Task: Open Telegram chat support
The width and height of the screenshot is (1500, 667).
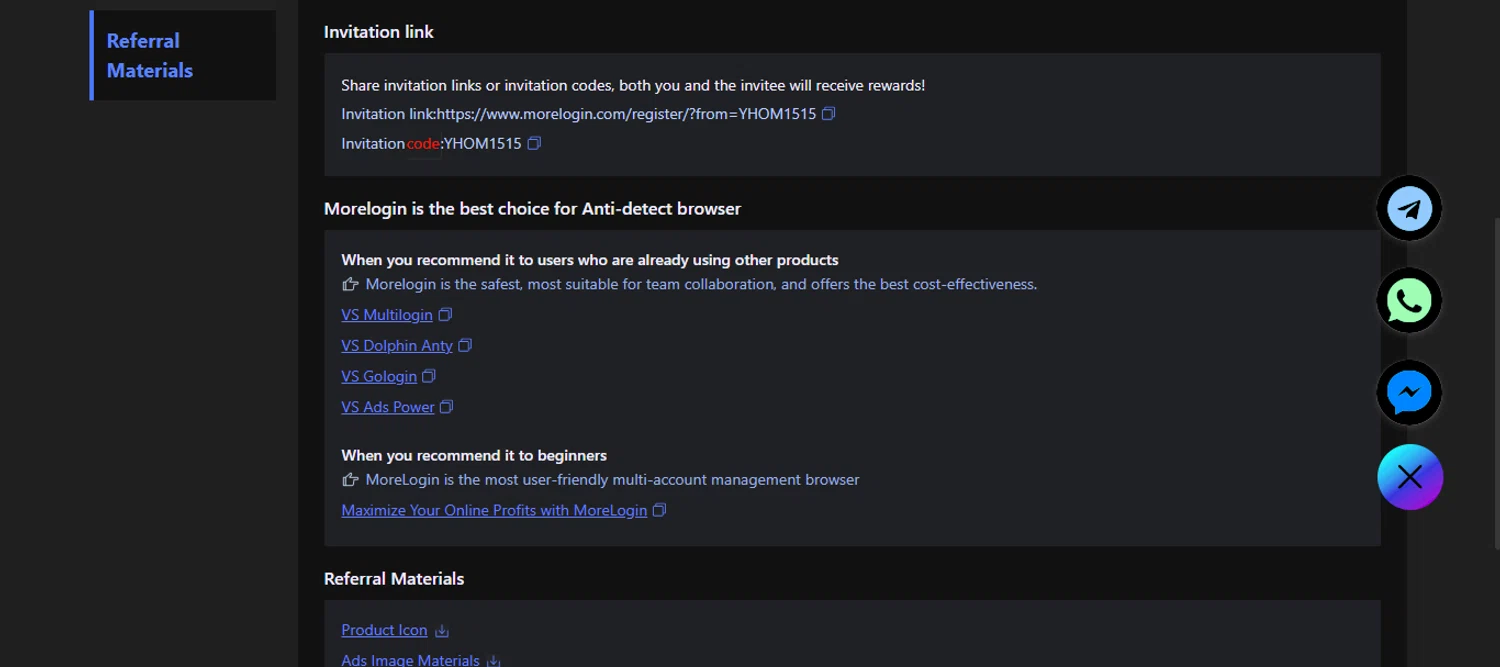Action: coord(1409,209)
